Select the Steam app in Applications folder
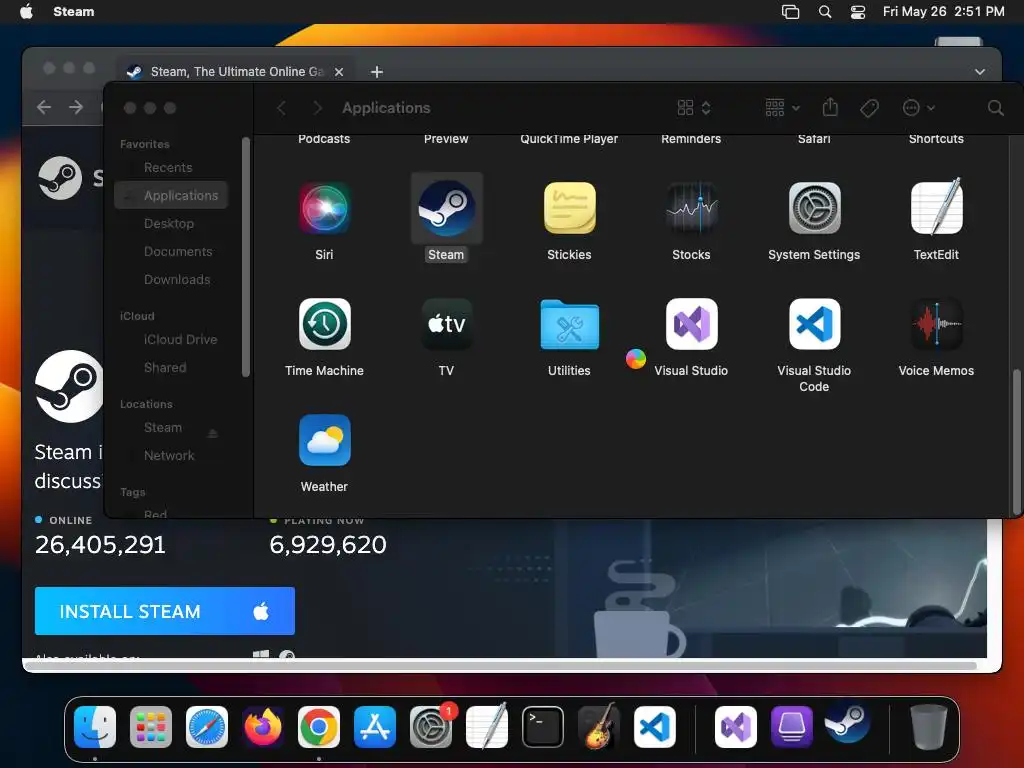This screenshot has height=768, width=1024. point(446,208)
